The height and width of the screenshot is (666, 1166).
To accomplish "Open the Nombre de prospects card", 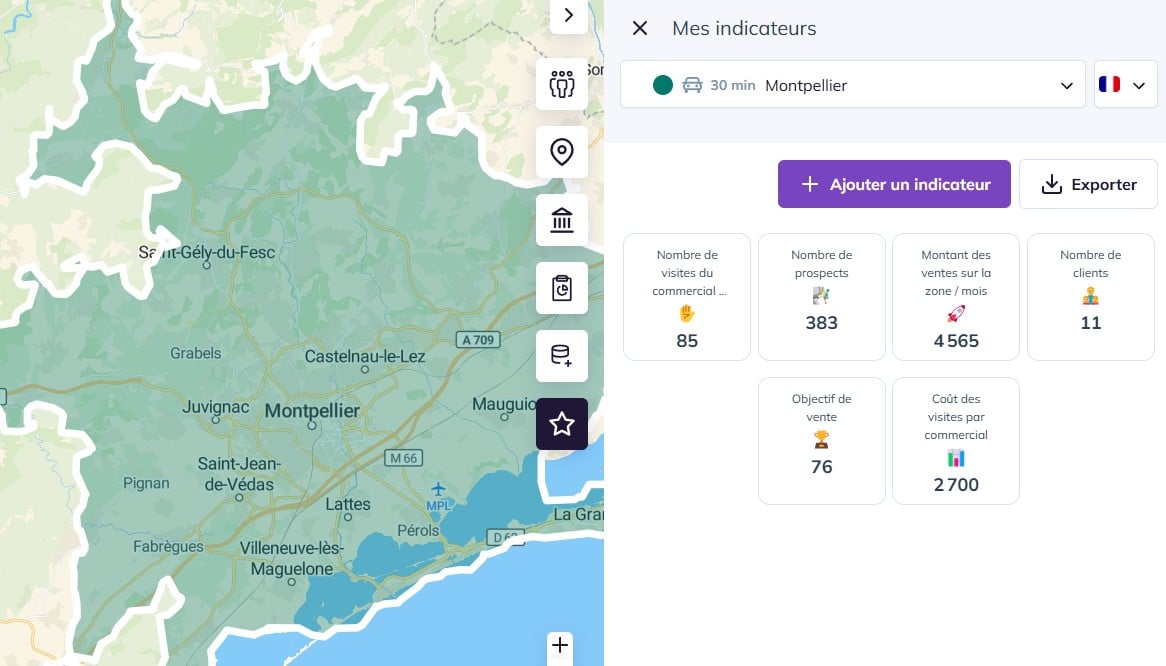I will (821, 297).
